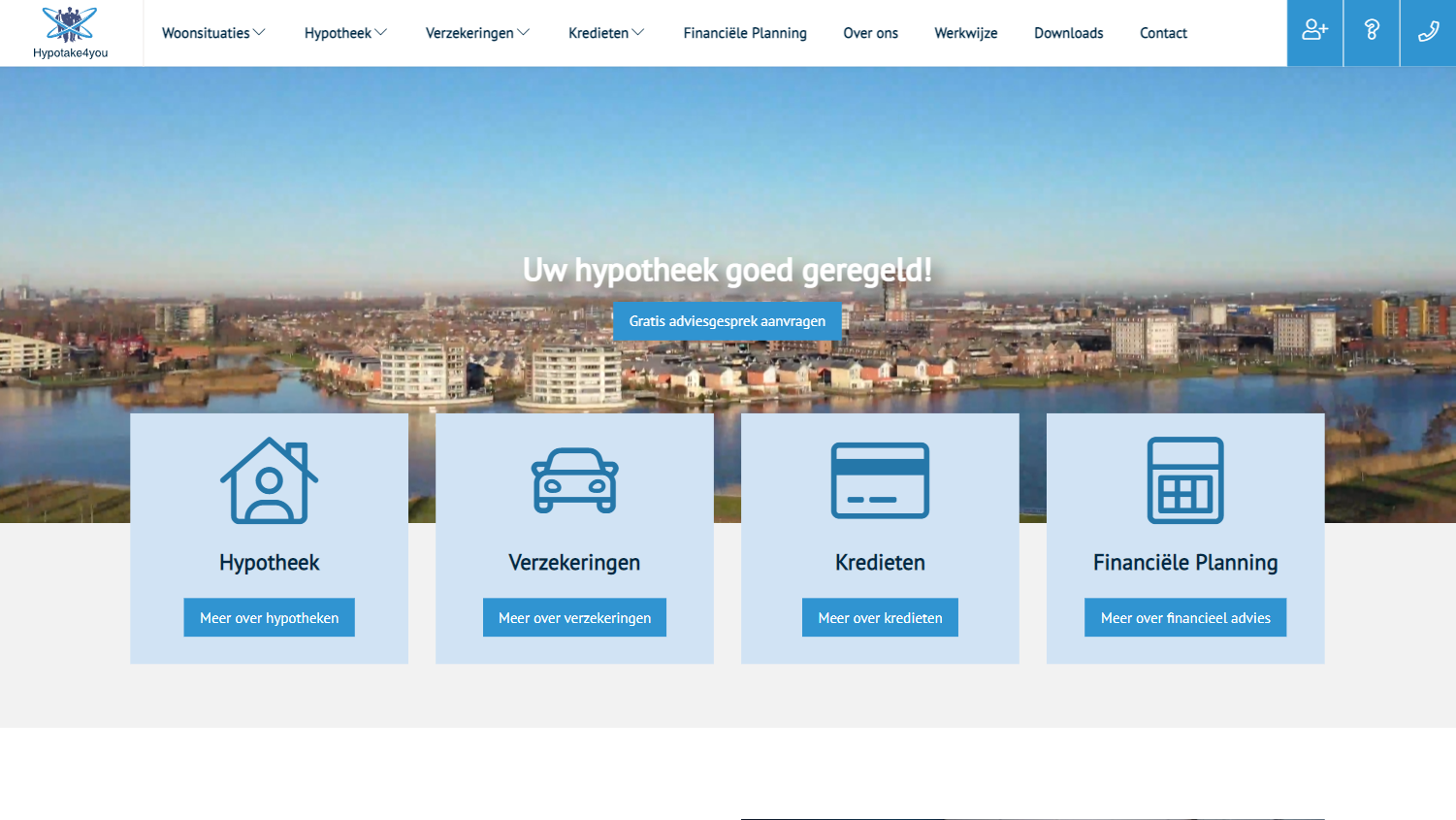1456x820 pixels.
Task: Navigate to the Downloads page
Action: click(1068, 33)
